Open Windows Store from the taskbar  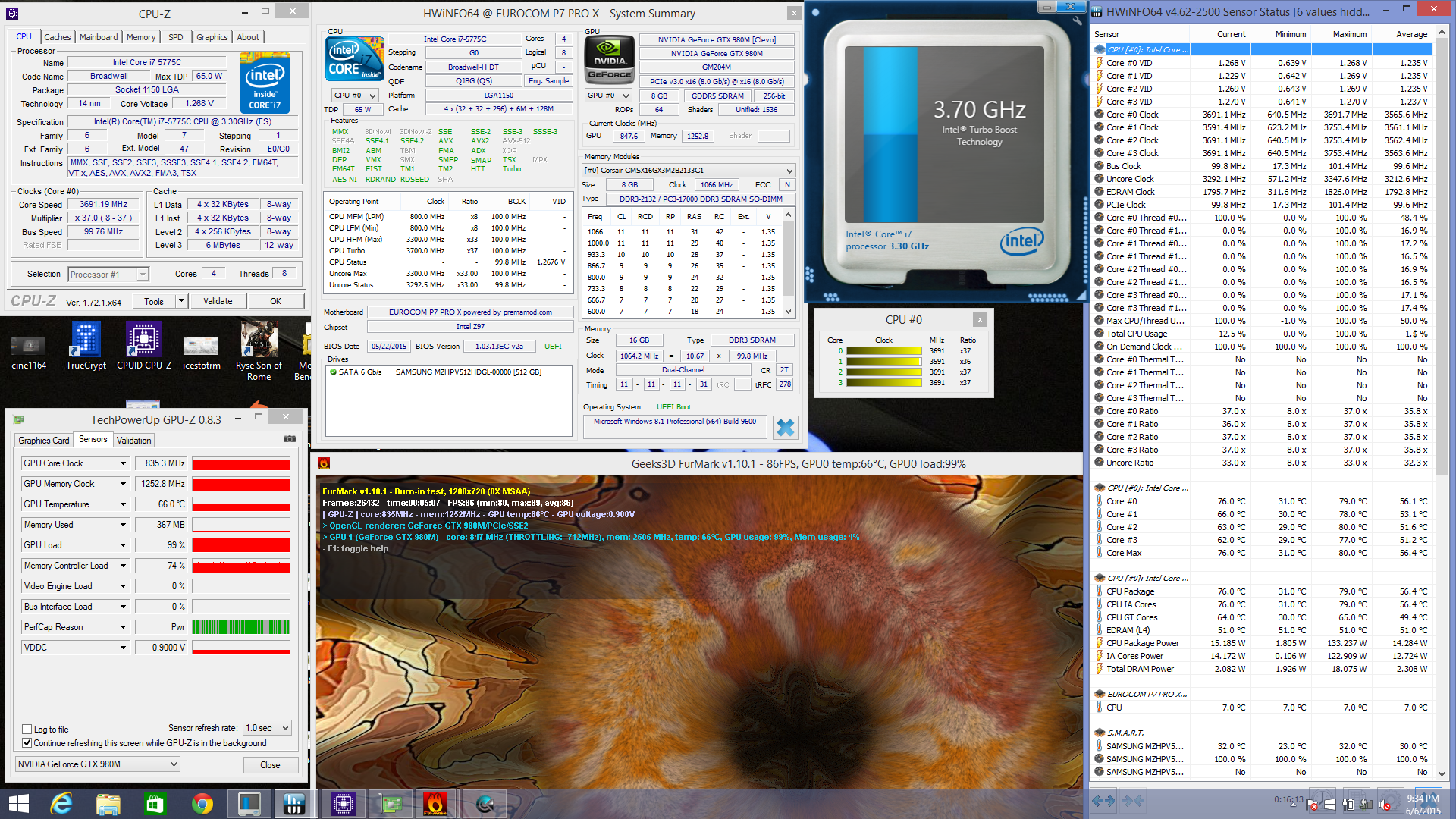click(155, 804)
